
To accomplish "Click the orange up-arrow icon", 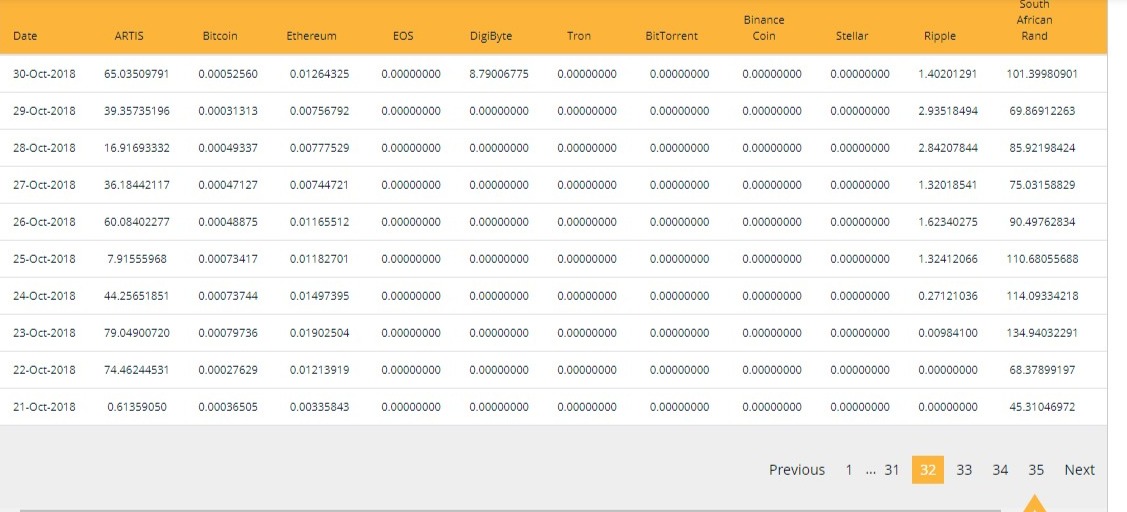I will (1034, 503).
